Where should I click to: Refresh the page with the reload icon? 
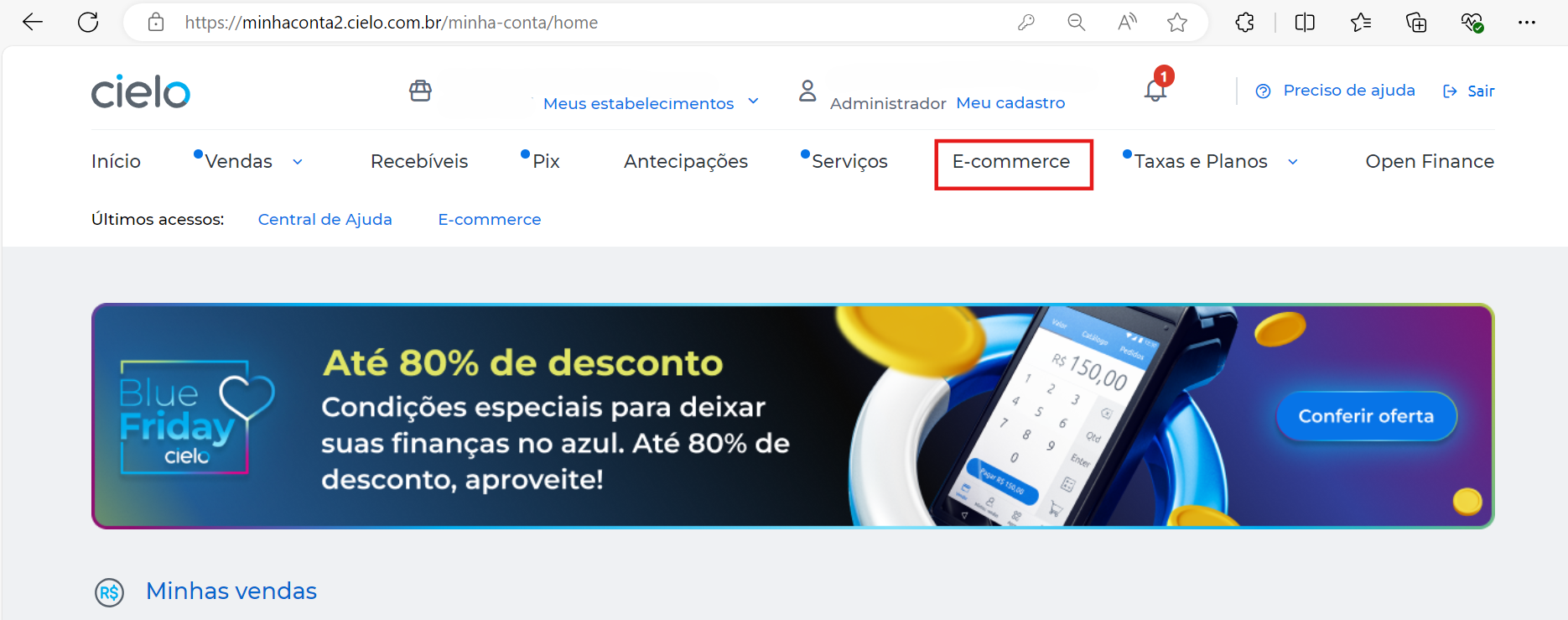88,23
